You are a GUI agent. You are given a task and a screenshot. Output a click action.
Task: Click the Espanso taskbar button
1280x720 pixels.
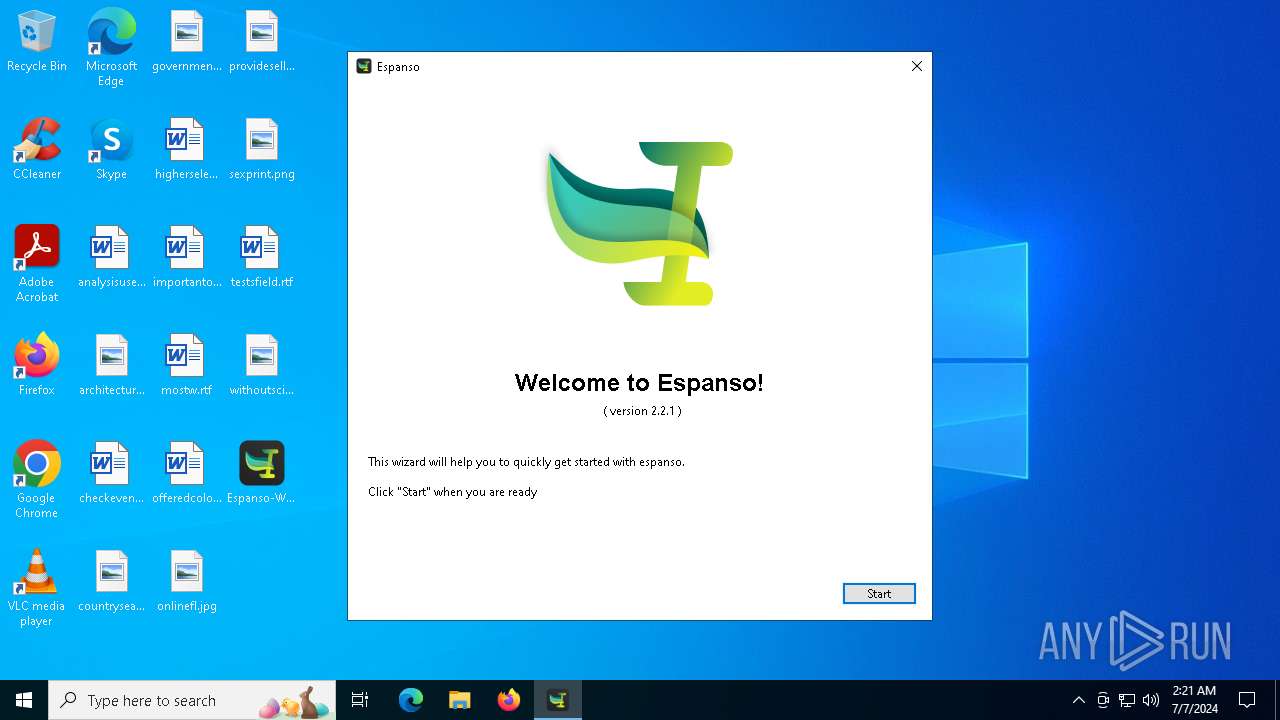tap(558, 700)
